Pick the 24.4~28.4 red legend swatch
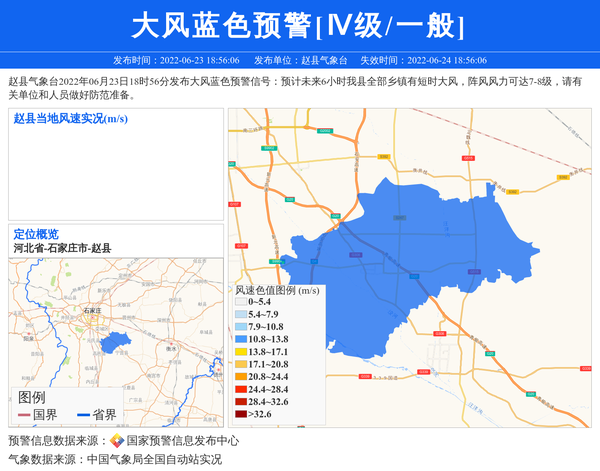Image resolution: width=600 pixels, height=471 pixels. click(241, 389)
